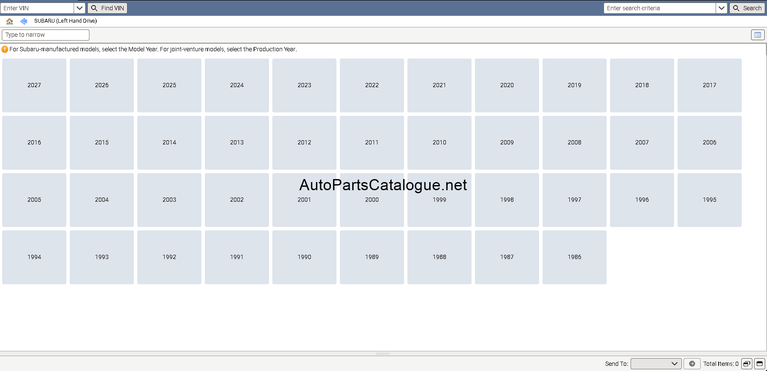Open the 2009 year tile

pos(507,142)
